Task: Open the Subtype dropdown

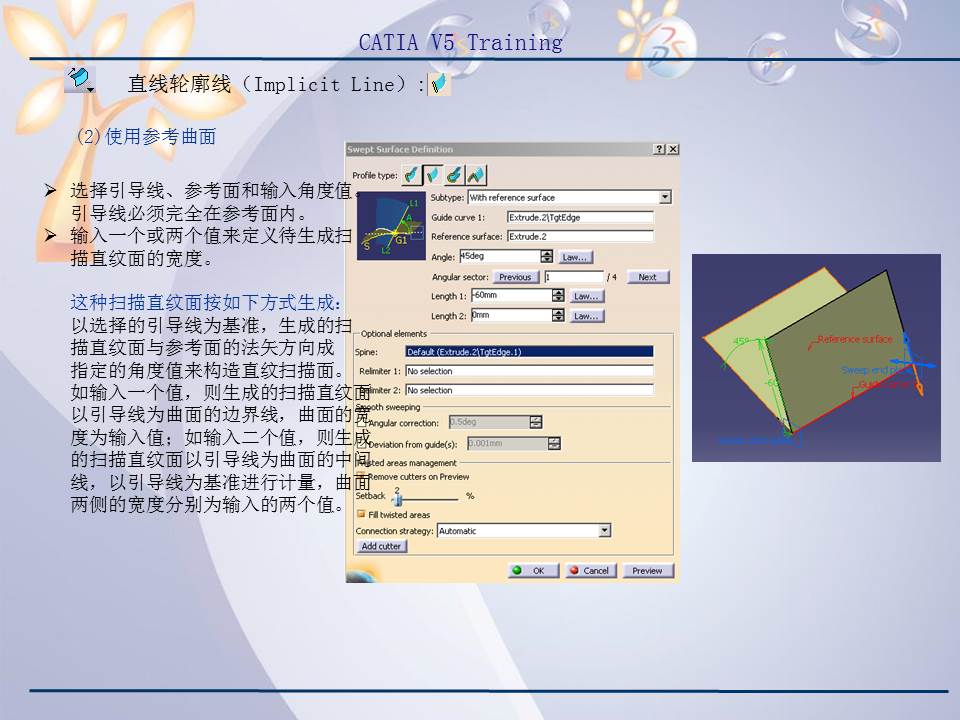Action: (664, 196)
